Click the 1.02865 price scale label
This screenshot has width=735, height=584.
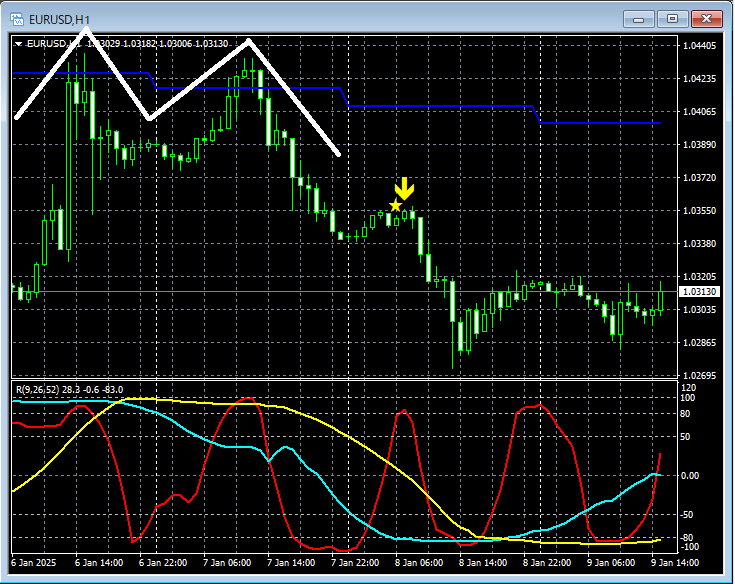pos(699,343)
